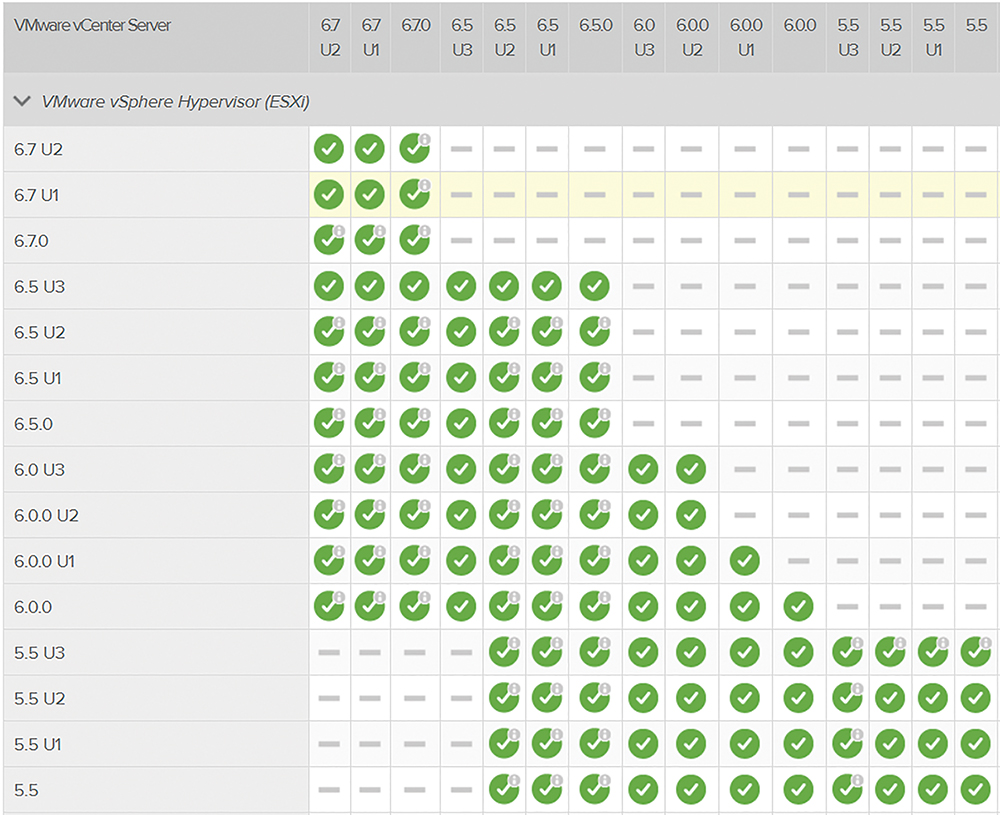Click checkmark for ESXi 5.5 U1, vCenter 6.0.0 U1
Image resolution: width=1000 pixels, height=815 pixels.
[x=744, y=744]
